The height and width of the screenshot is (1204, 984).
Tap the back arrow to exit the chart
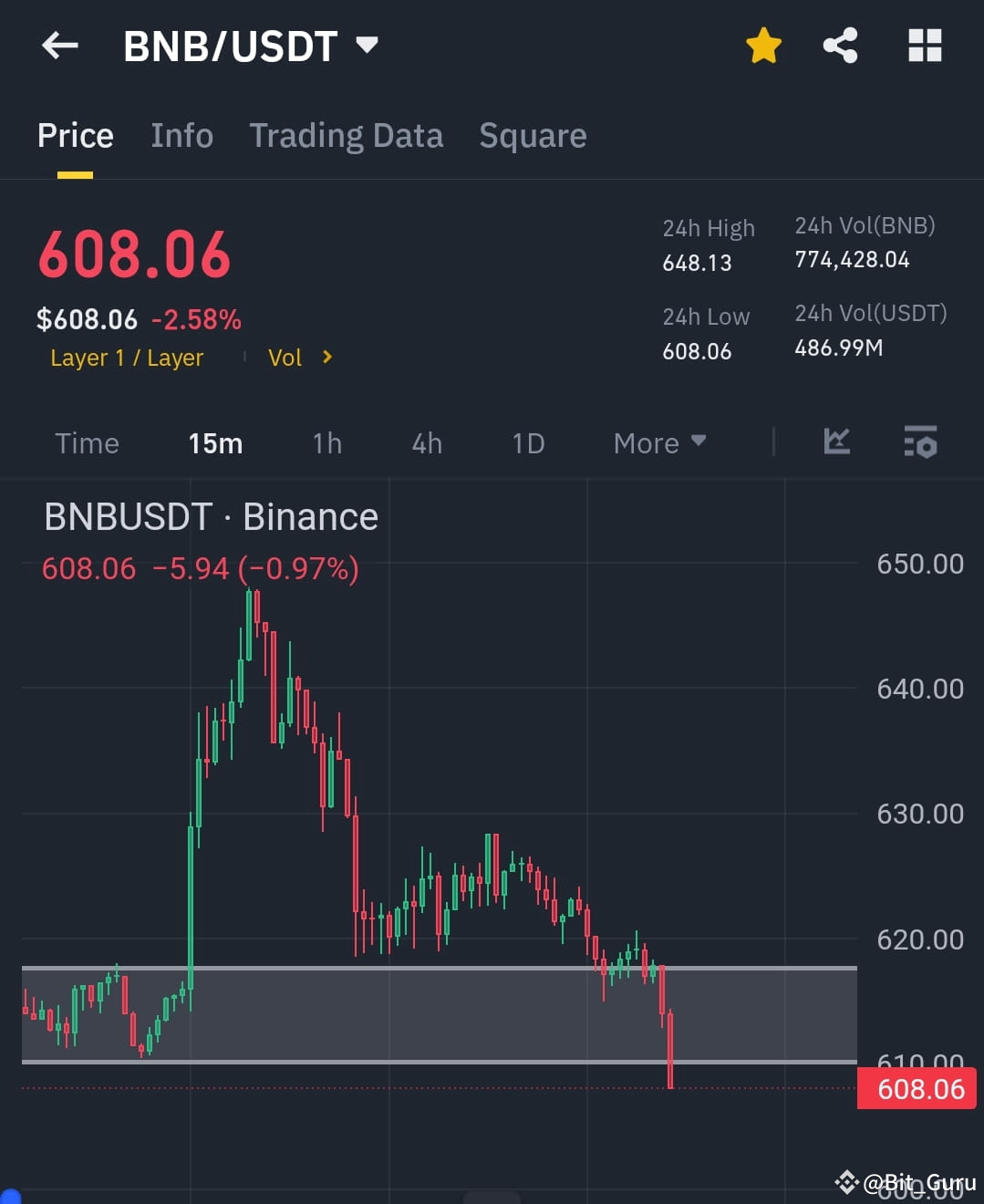(x=60, y=46)
